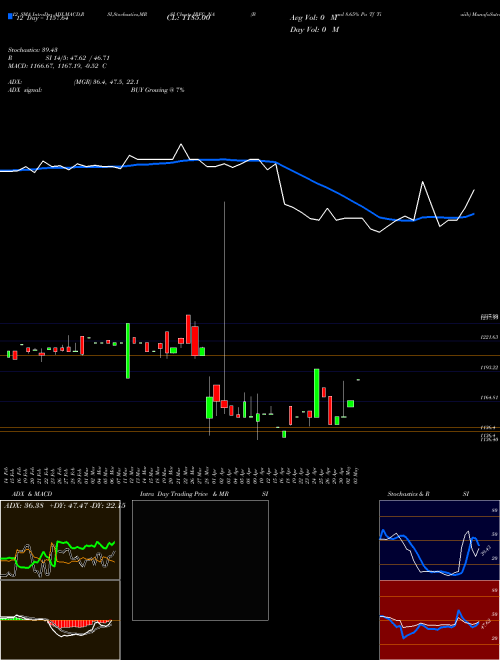Click the 'SI 14/3: 47.62 / 46.71' value
The width and height of the screenshot is (500, 660).
click(x=78, y=58)
